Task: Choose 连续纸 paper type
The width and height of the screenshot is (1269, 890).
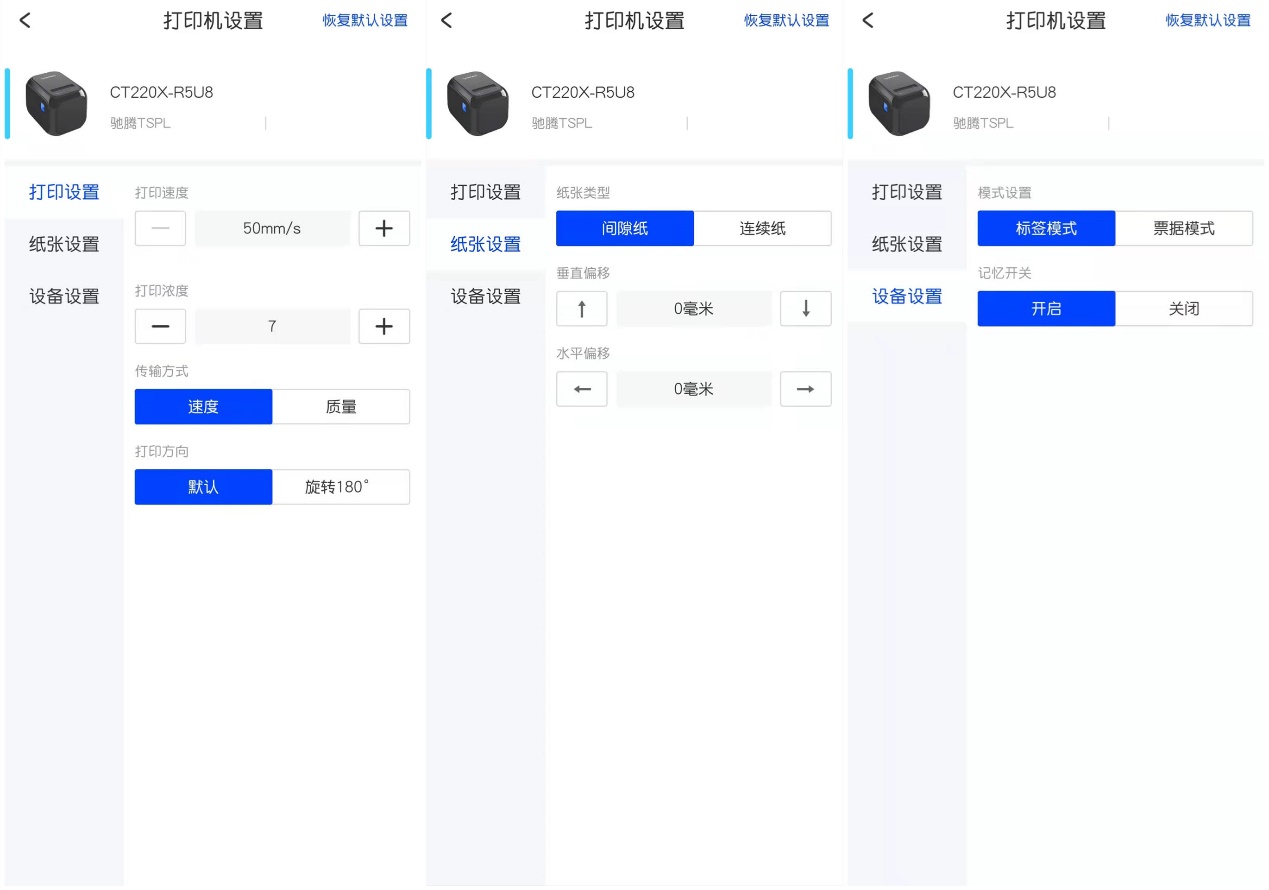Action: [x=762, y=228]
